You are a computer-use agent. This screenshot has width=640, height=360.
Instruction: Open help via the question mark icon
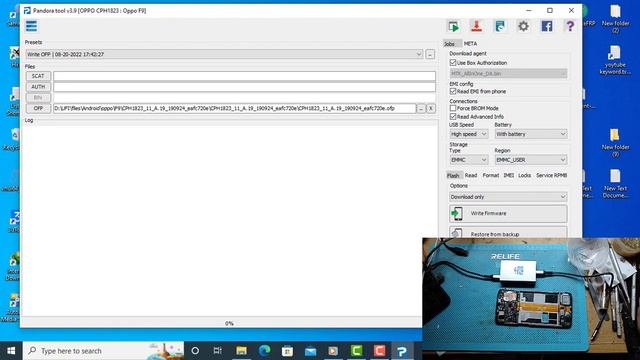coord(570,27)
